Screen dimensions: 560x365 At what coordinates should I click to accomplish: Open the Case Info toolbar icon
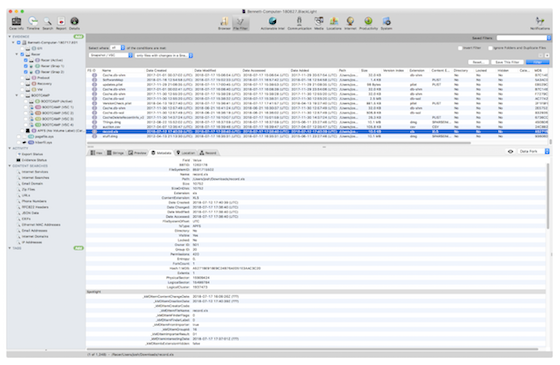tap(16, 21)
